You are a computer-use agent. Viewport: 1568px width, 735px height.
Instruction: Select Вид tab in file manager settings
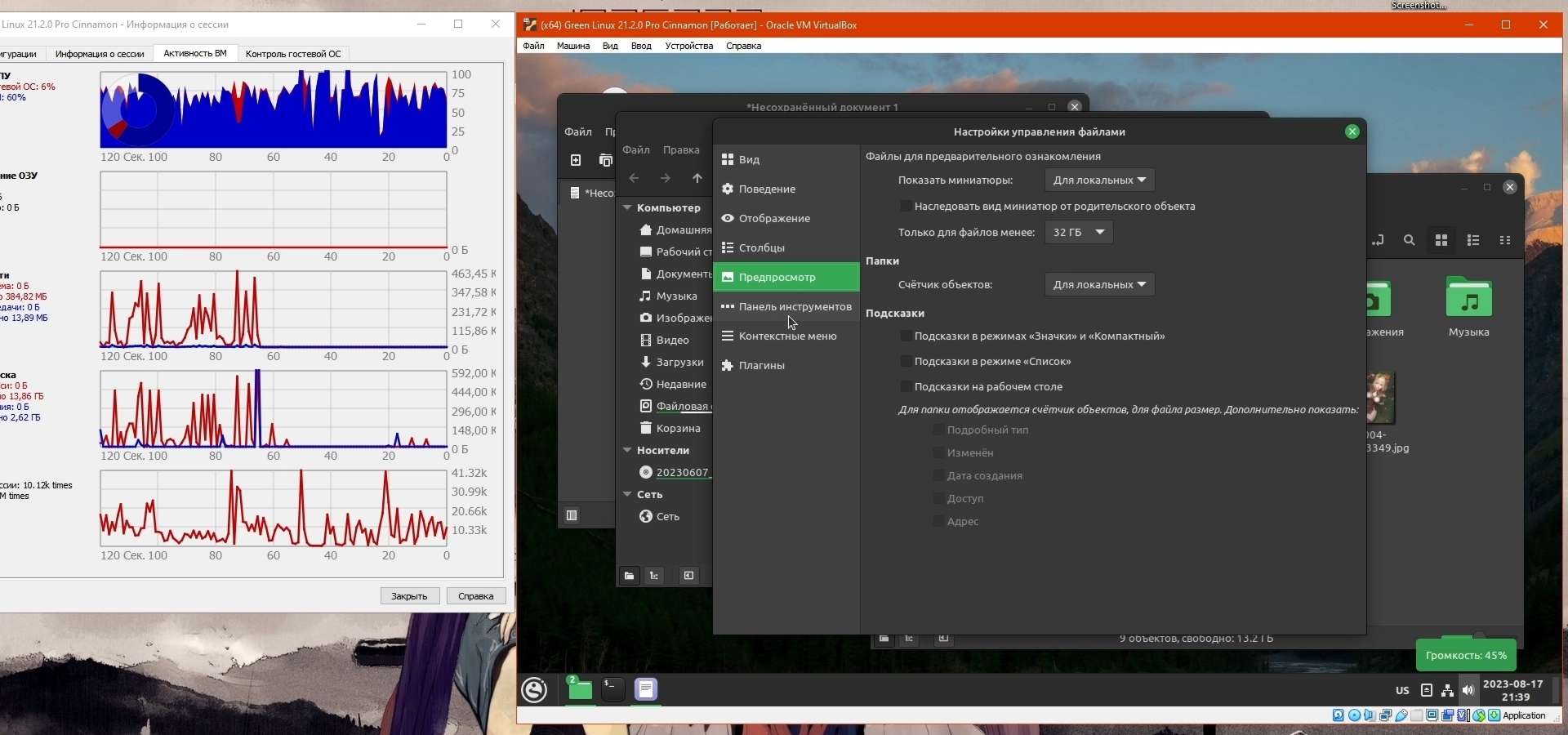coord(786,160)
